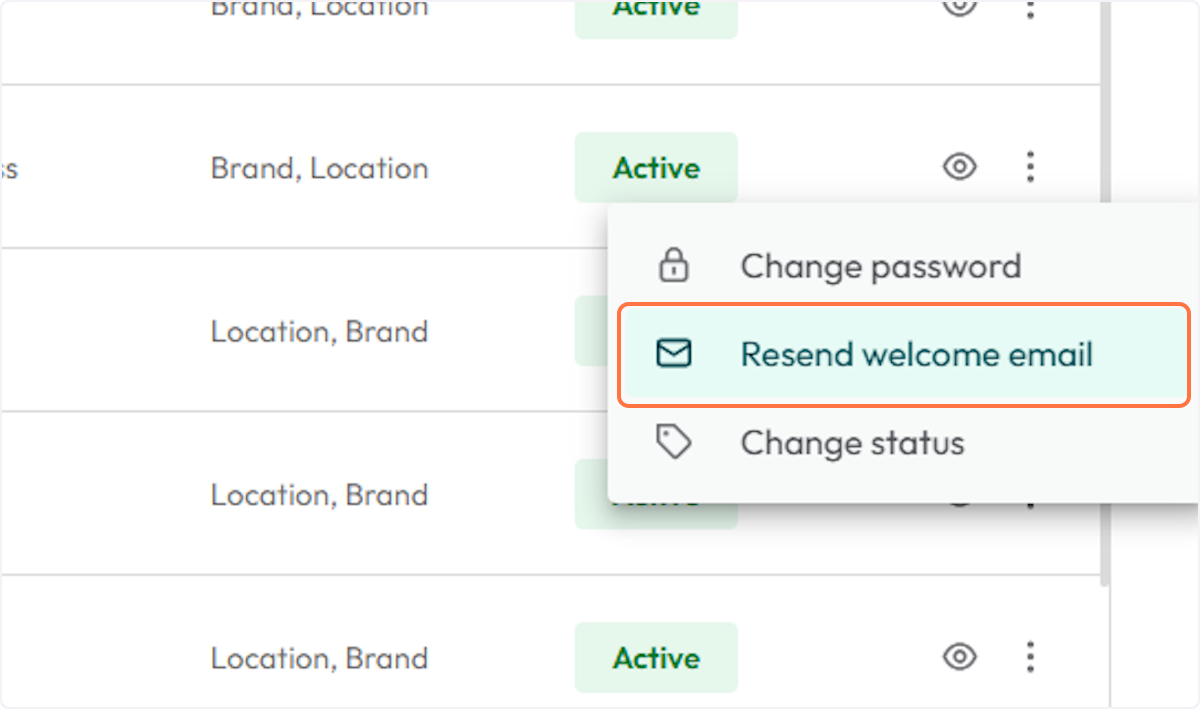Select Resend welcome email from the menu

click(915, 354)
